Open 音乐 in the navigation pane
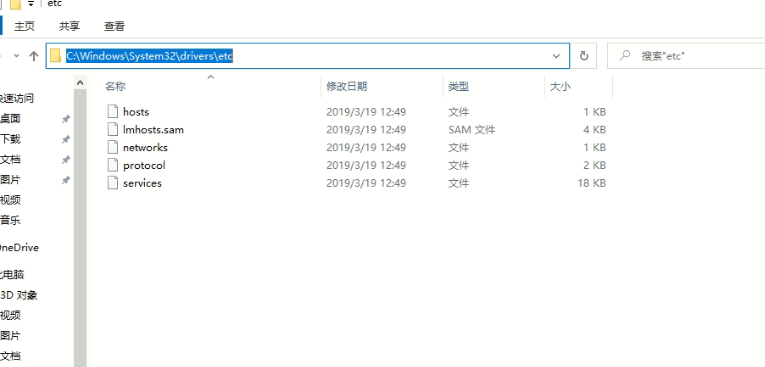 point(10,220)
